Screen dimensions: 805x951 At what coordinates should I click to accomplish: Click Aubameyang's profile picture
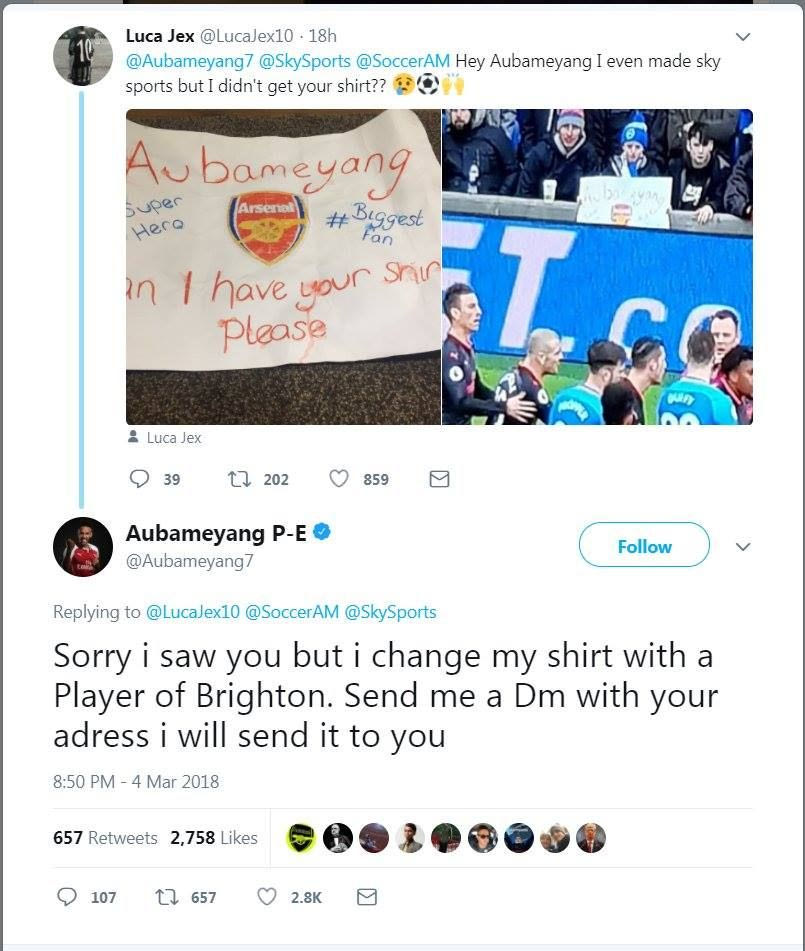[x=83, y=547]
